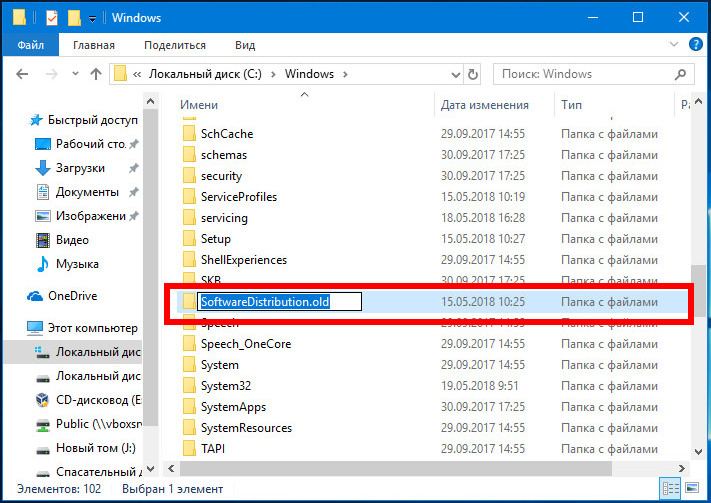Viewport: 711px width, 503px height.
Task: Open Загрузки in the navigation pane
Action: tap(80, 168)
